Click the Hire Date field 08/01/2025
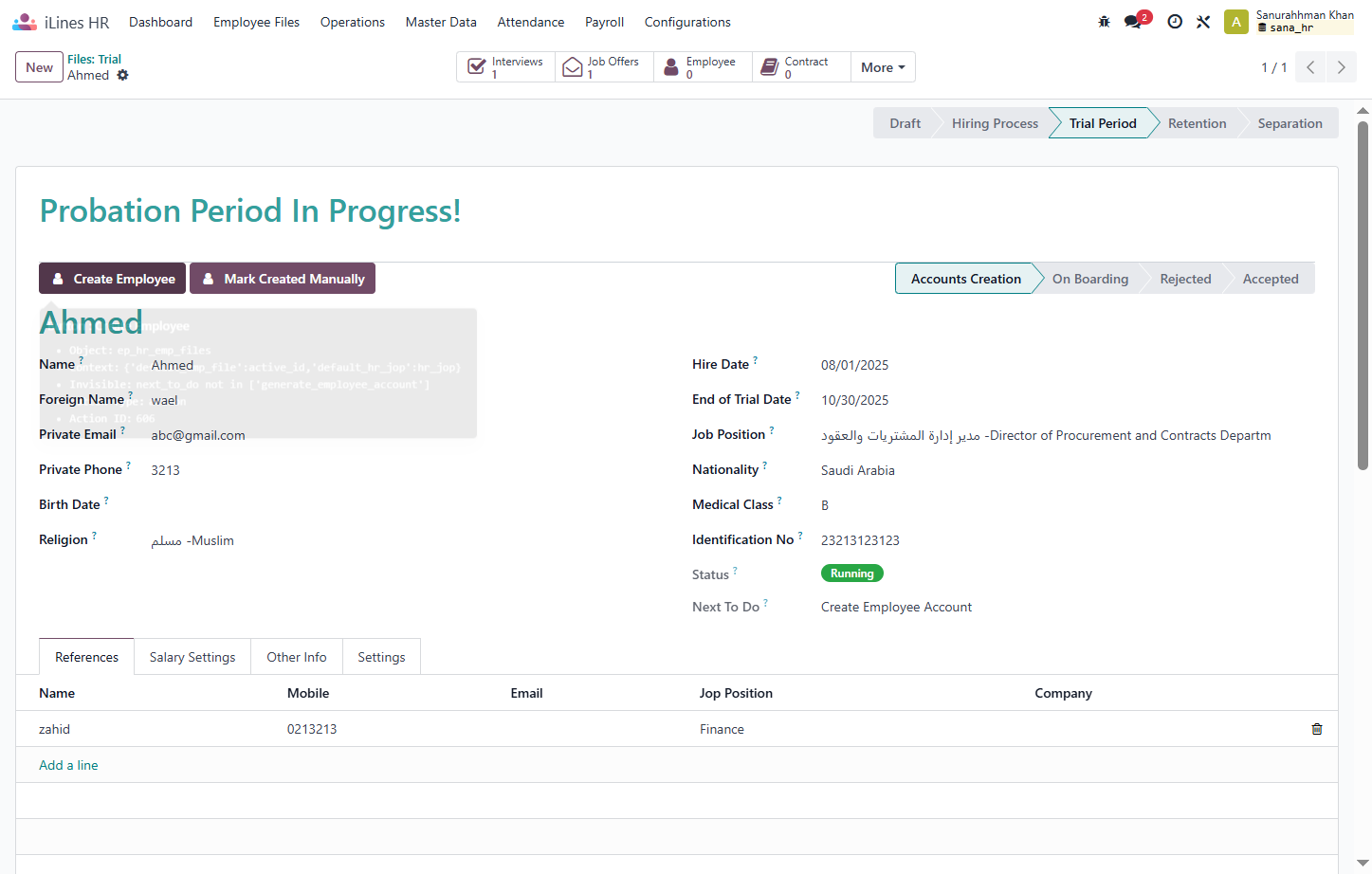Screen dimensions: 1372x874 [x=854, y=365]
